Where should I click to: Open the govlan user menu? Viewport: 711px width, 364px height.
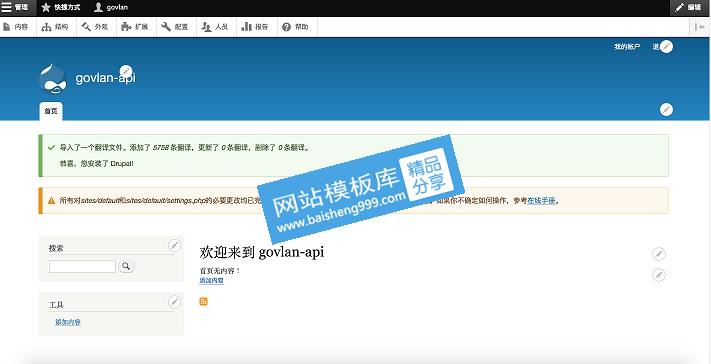[x=111, y=7]
